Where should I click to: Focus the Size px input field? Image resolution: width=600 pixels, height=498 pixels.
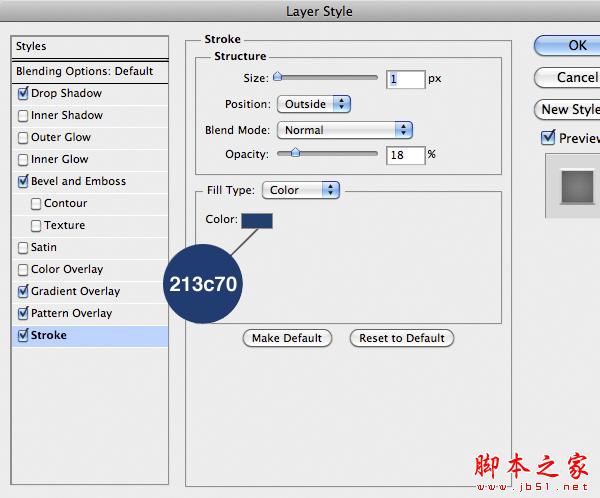point(406,79)
